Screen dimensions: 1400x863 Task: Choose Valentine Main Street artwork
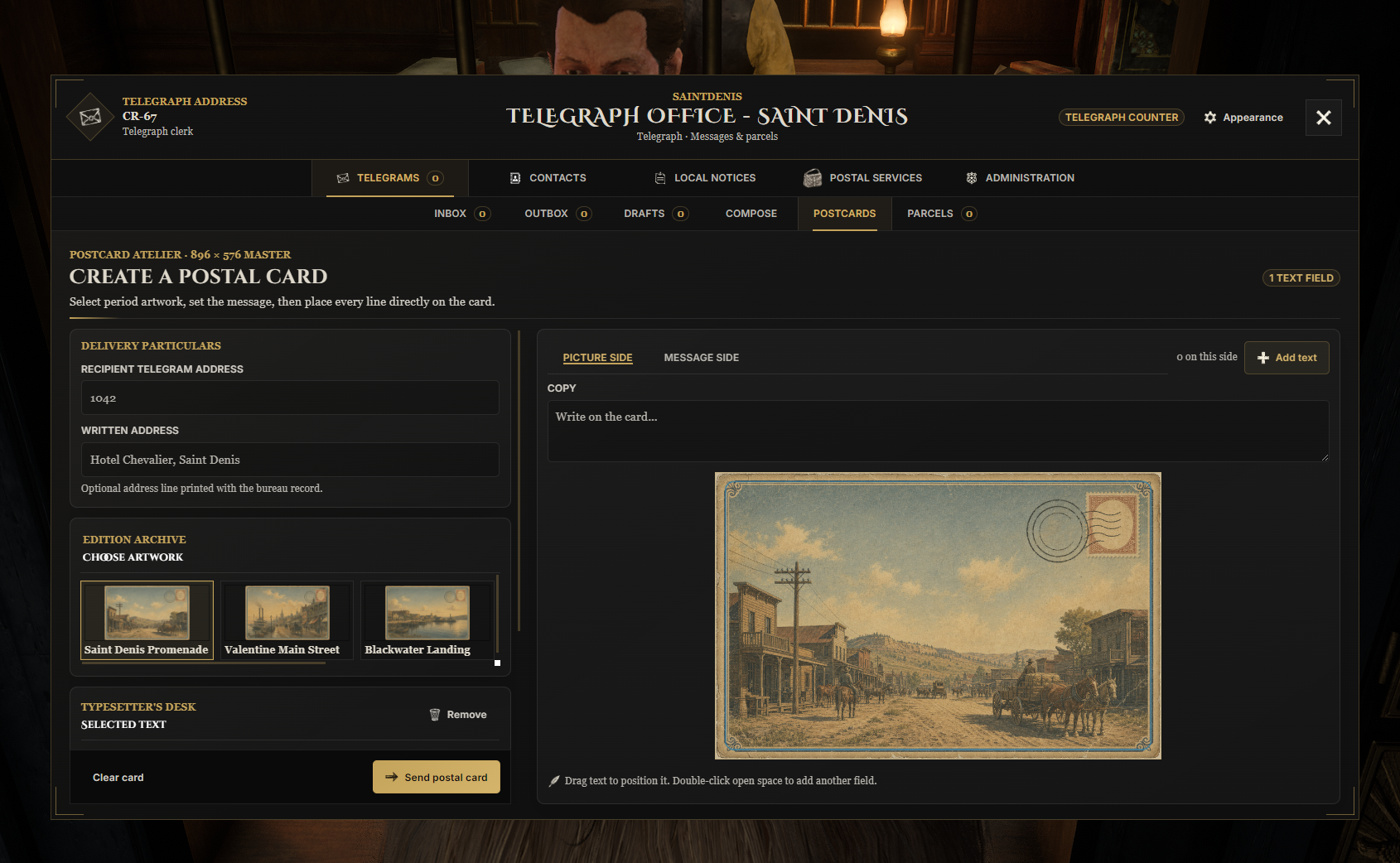(x=287, y=620)
